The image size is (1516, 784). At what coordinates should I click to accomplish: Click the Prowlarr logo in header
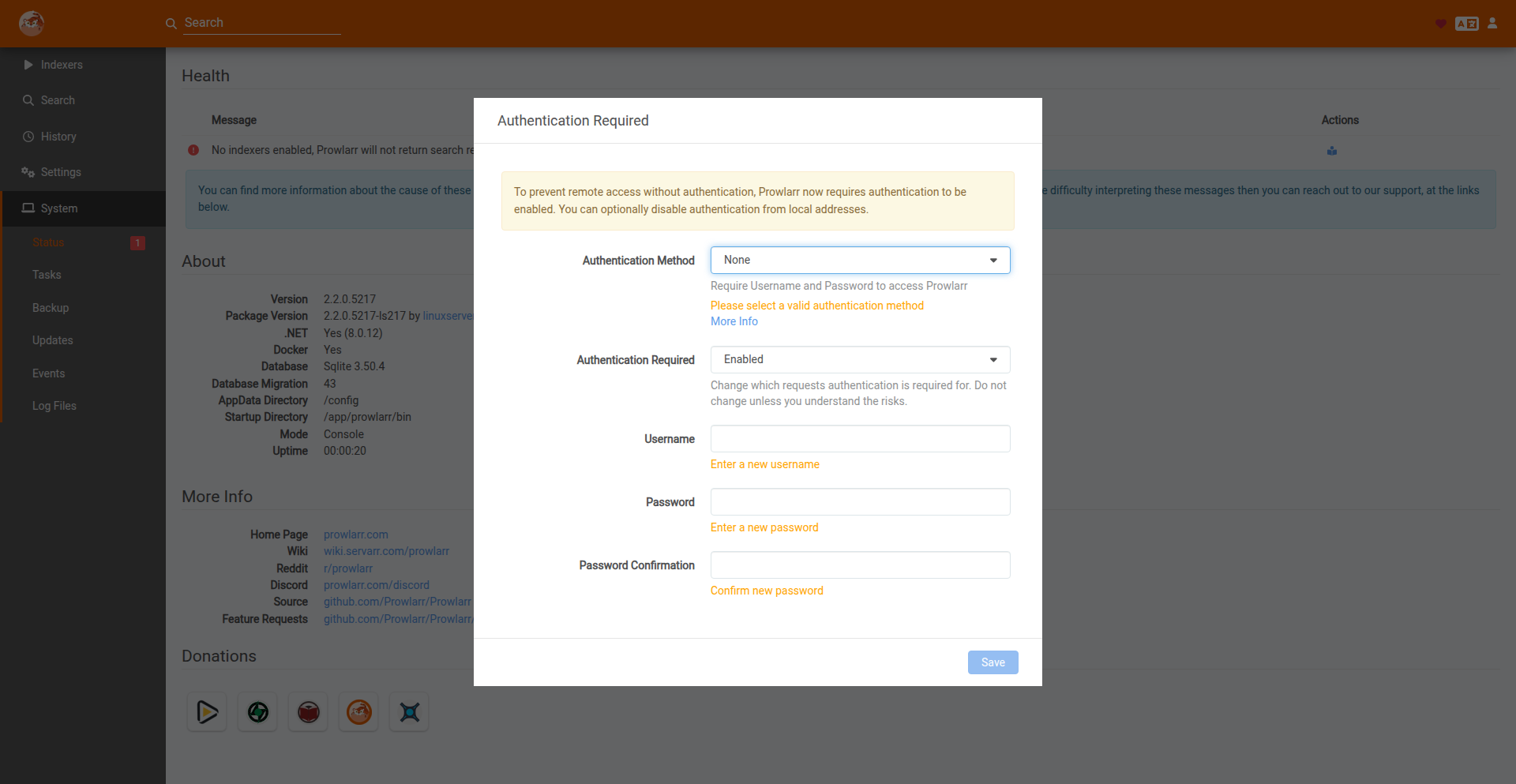32,23
